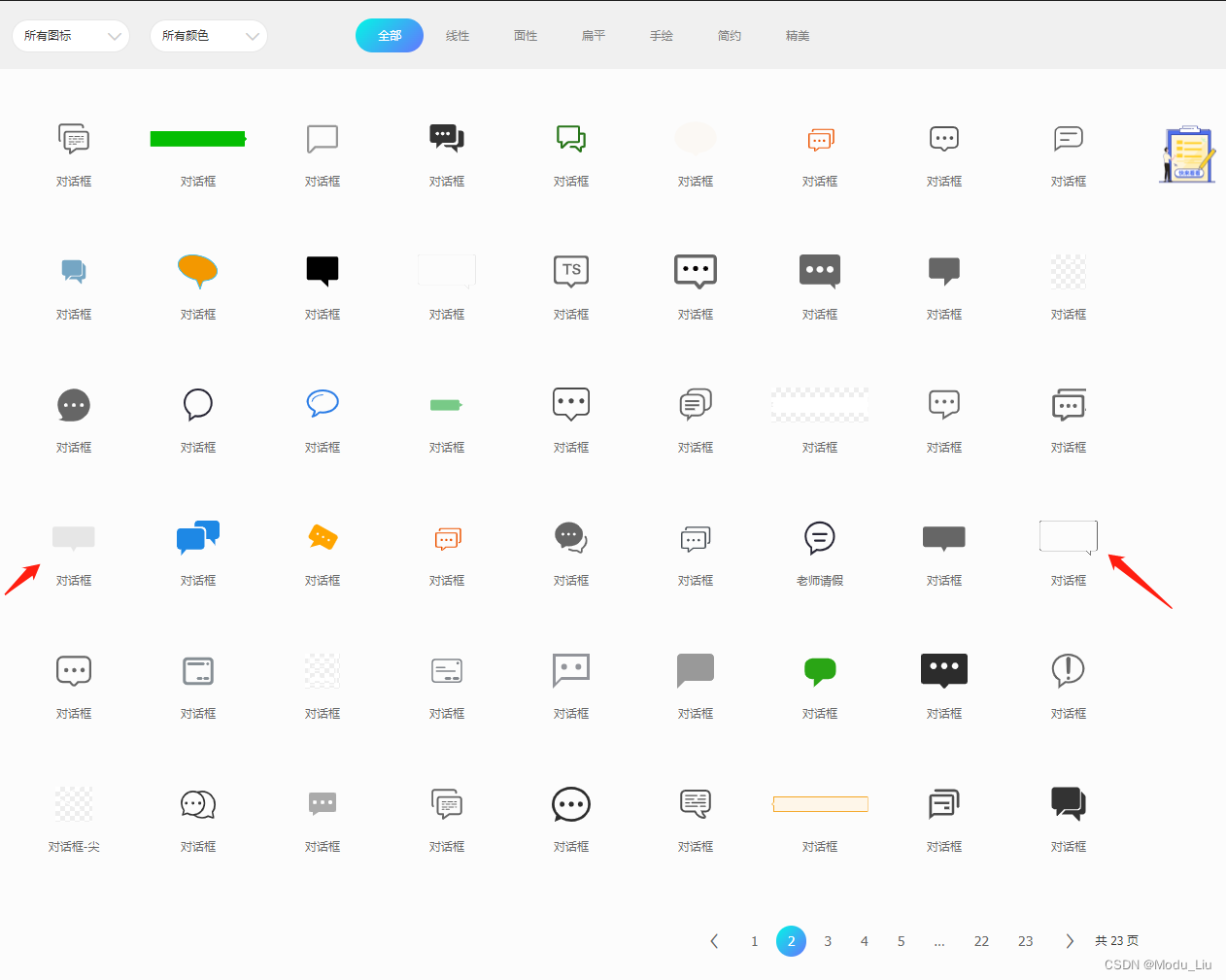Select the solid black double bubble, bottom row

click(x=1069, y=803)
